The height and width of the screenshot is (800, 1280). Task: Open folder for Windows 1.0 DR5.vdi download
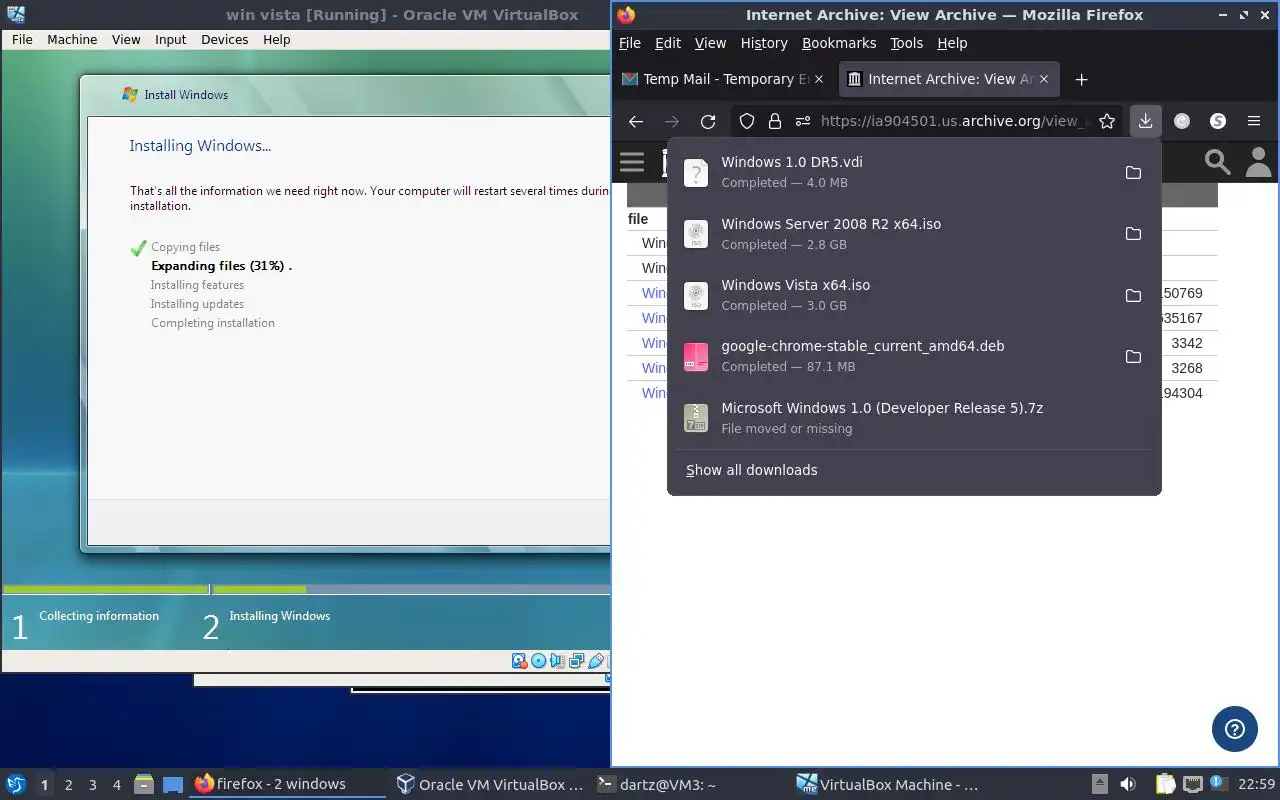click(x=1133, y=172)
